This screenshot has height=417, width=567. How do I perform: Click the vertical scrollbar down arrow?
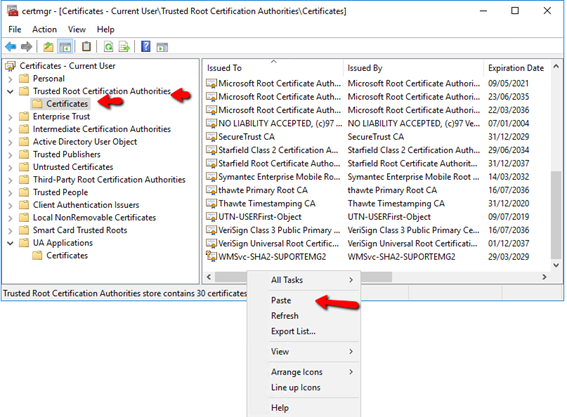(x=556, y=265)
